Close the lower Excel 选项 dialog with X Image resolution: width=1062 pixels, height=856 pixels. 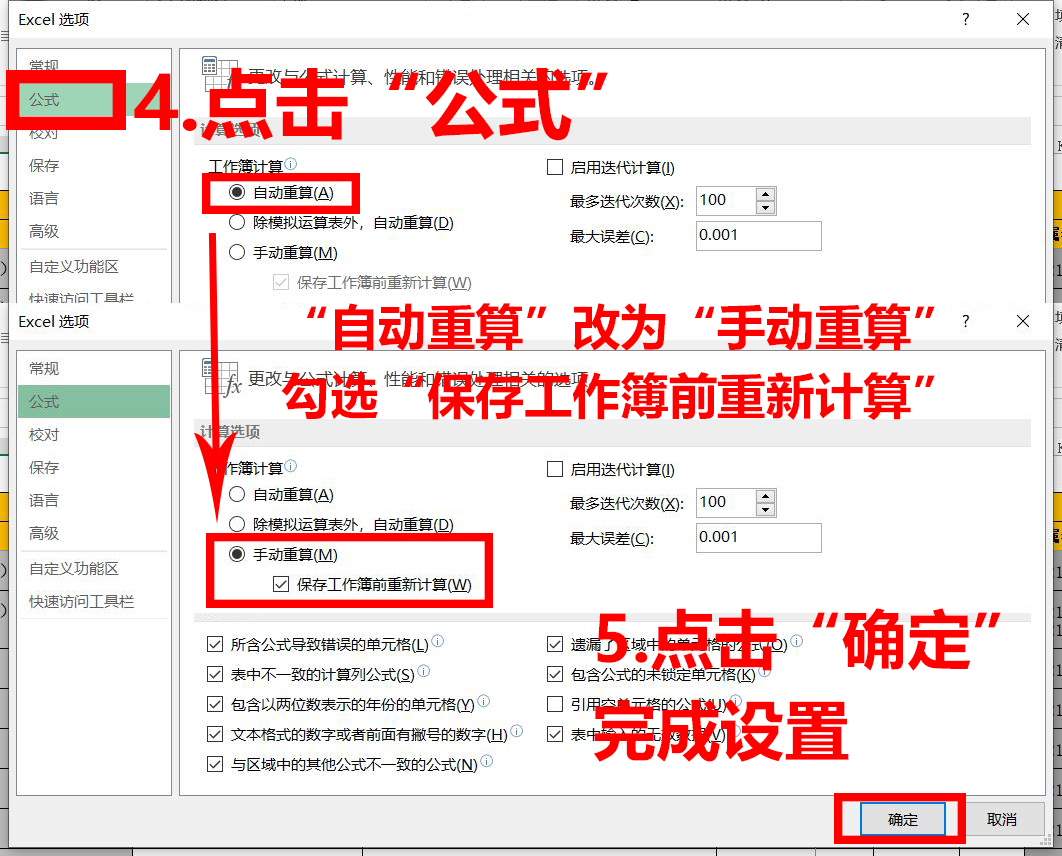coord(1023,321)
